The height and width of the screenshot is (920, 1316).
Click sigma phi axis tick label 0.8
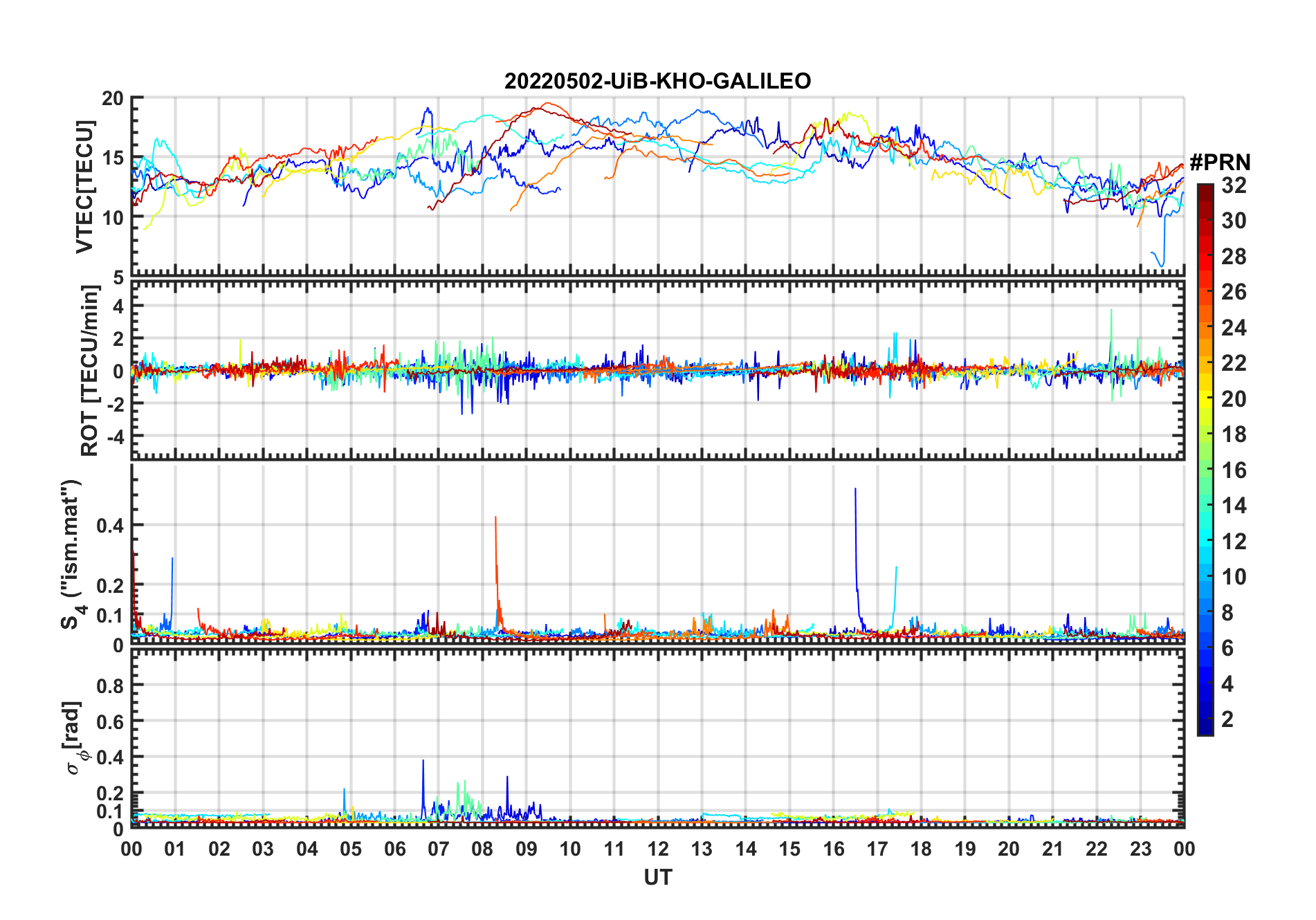[110, 686]
